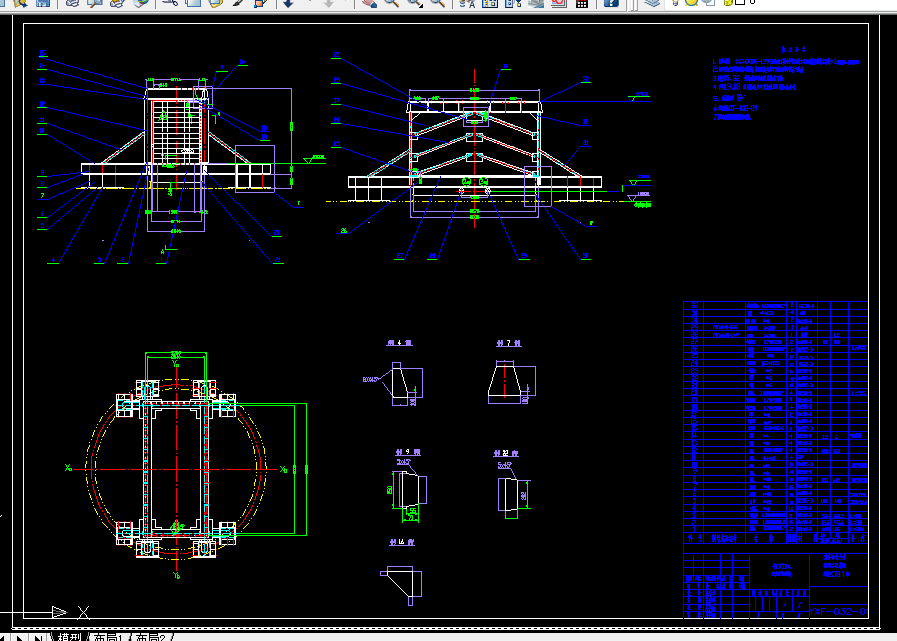897x641 pixels.
Task: Open the QuickCalc calculator icon
Action: (x=582, y=3)
